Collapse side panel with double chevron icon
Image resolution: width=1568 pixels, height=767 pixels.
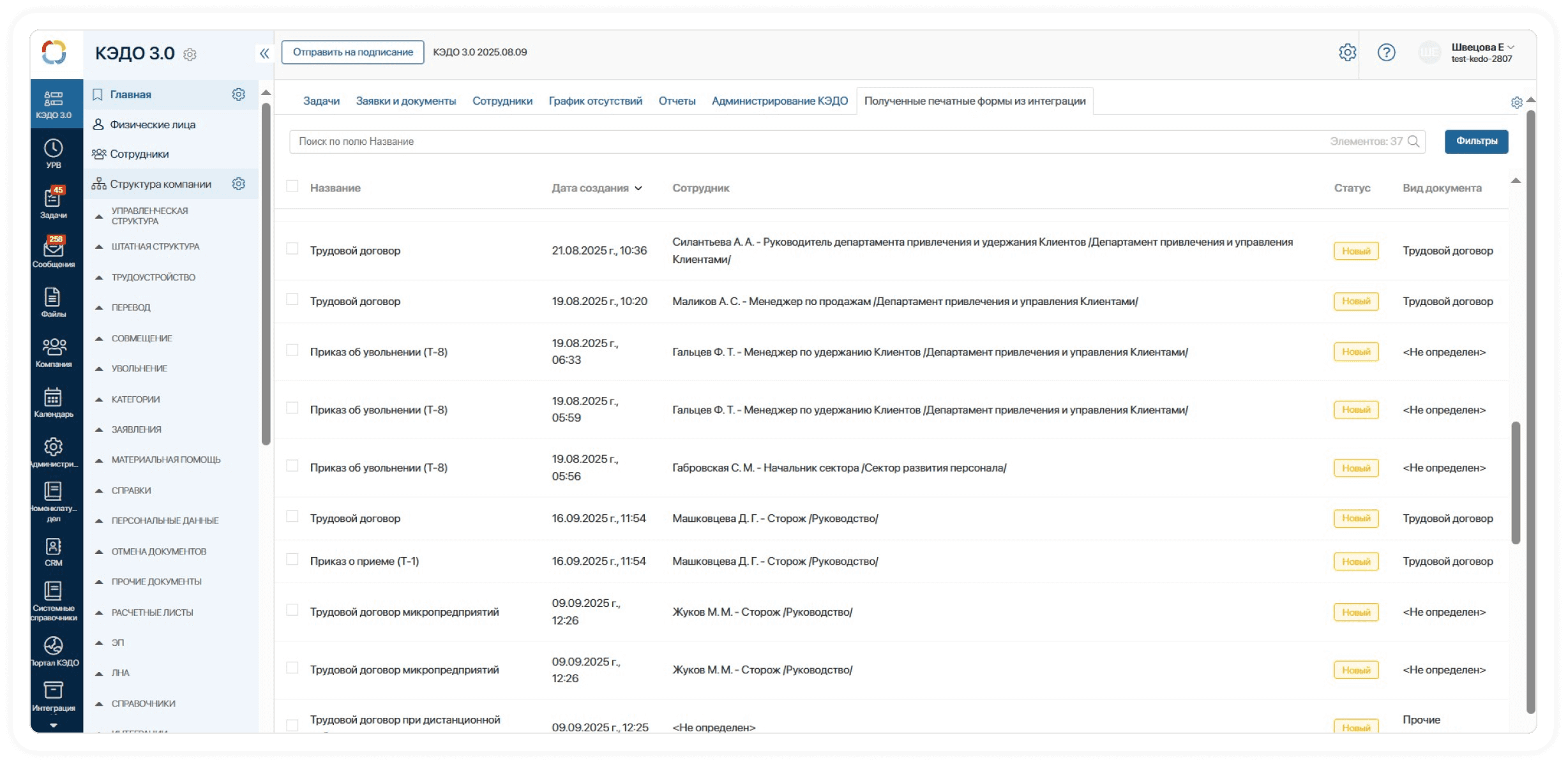point(264,54)
